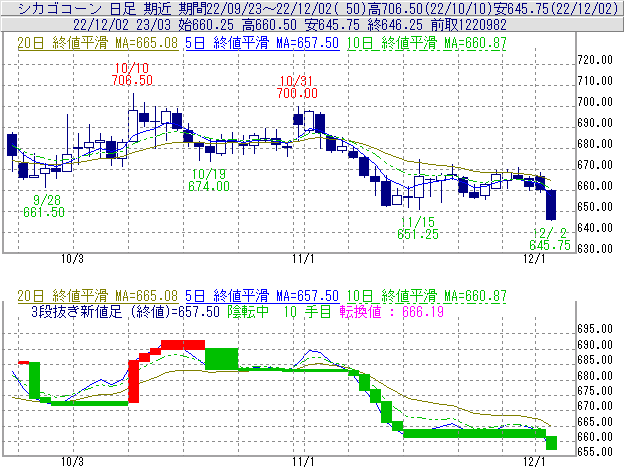Click 20日 終値平滑 MA=665.08 in candlestick legend
Viewport: 624px width, 475px height.
[x=98, y=43]
